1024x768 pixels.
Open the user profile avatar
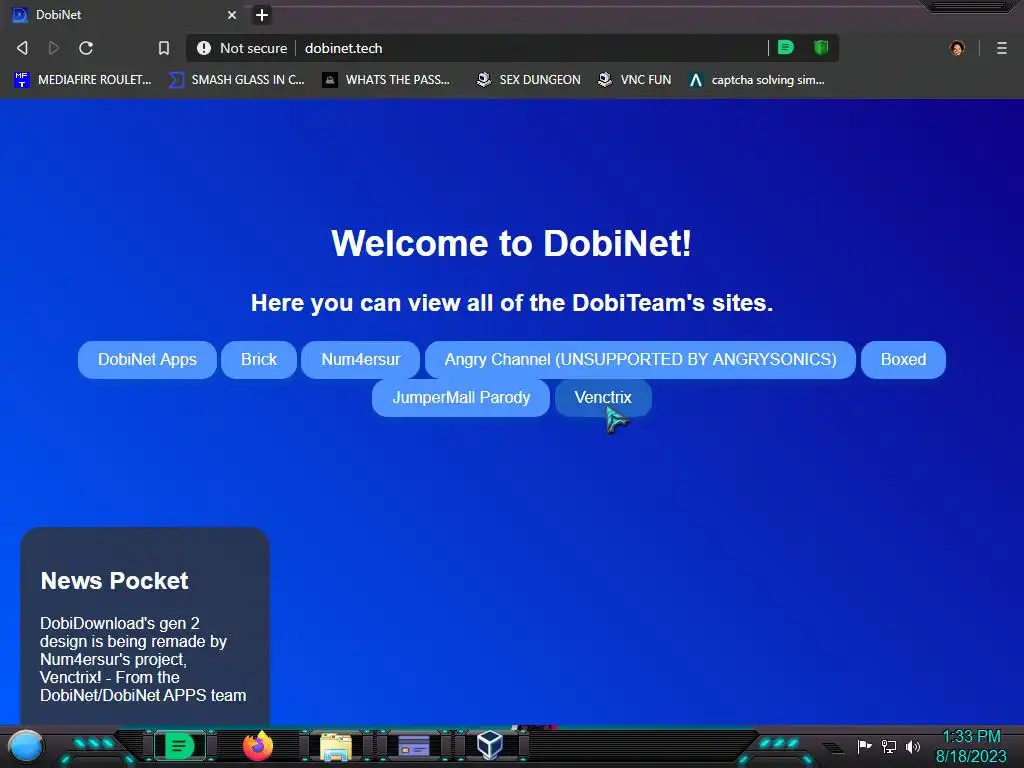pos(957,48)
